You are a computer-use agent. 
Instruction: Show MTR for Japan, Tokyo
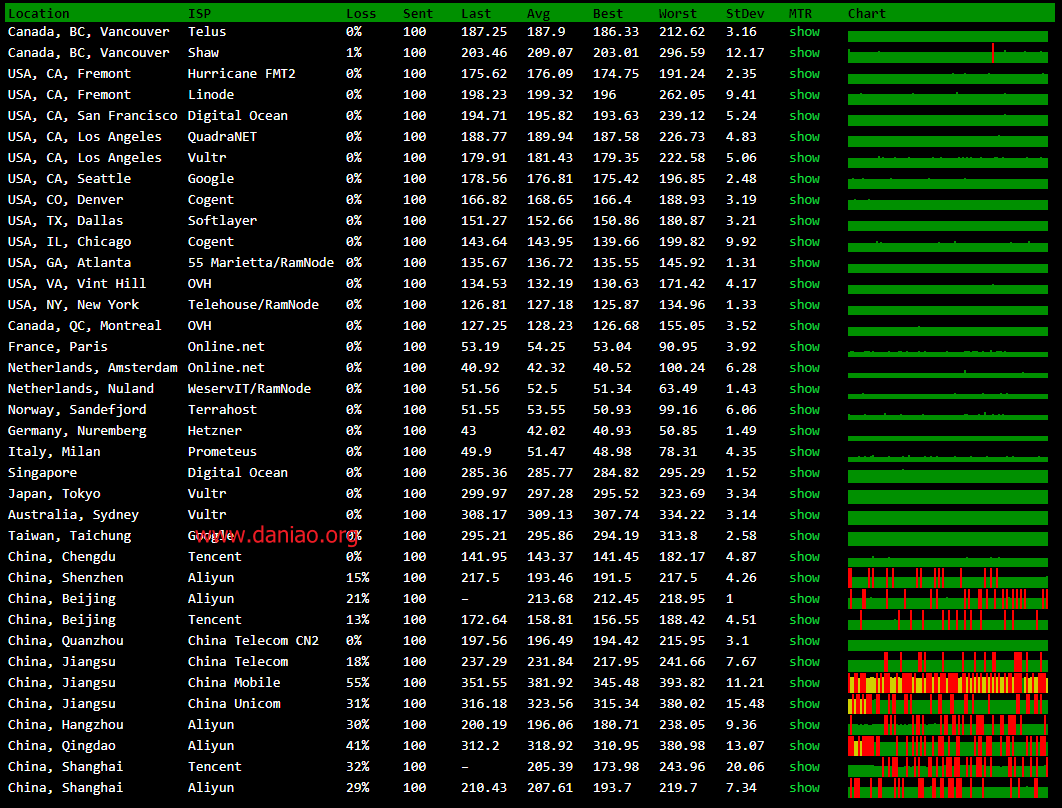[804, 494]
